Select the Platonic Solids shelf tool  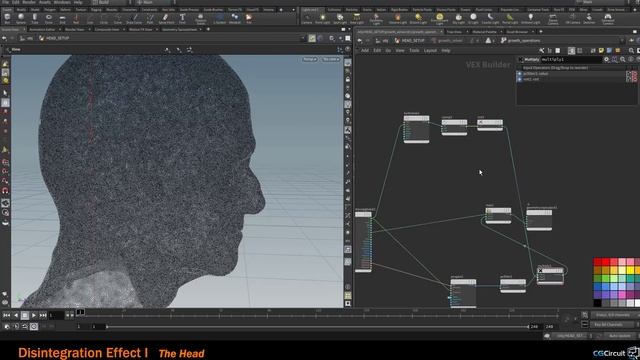[x=200, y=18]
